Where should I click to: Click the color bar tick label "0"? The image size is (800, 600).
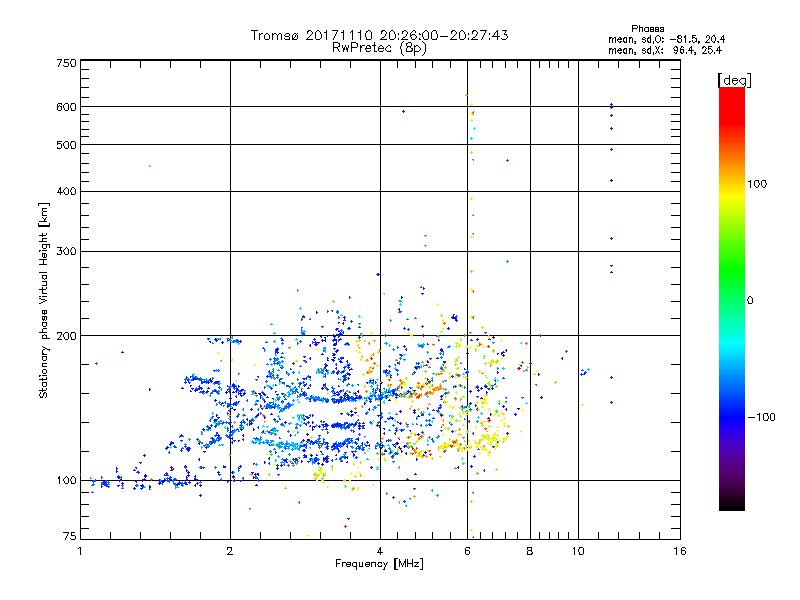coord(750,300)
